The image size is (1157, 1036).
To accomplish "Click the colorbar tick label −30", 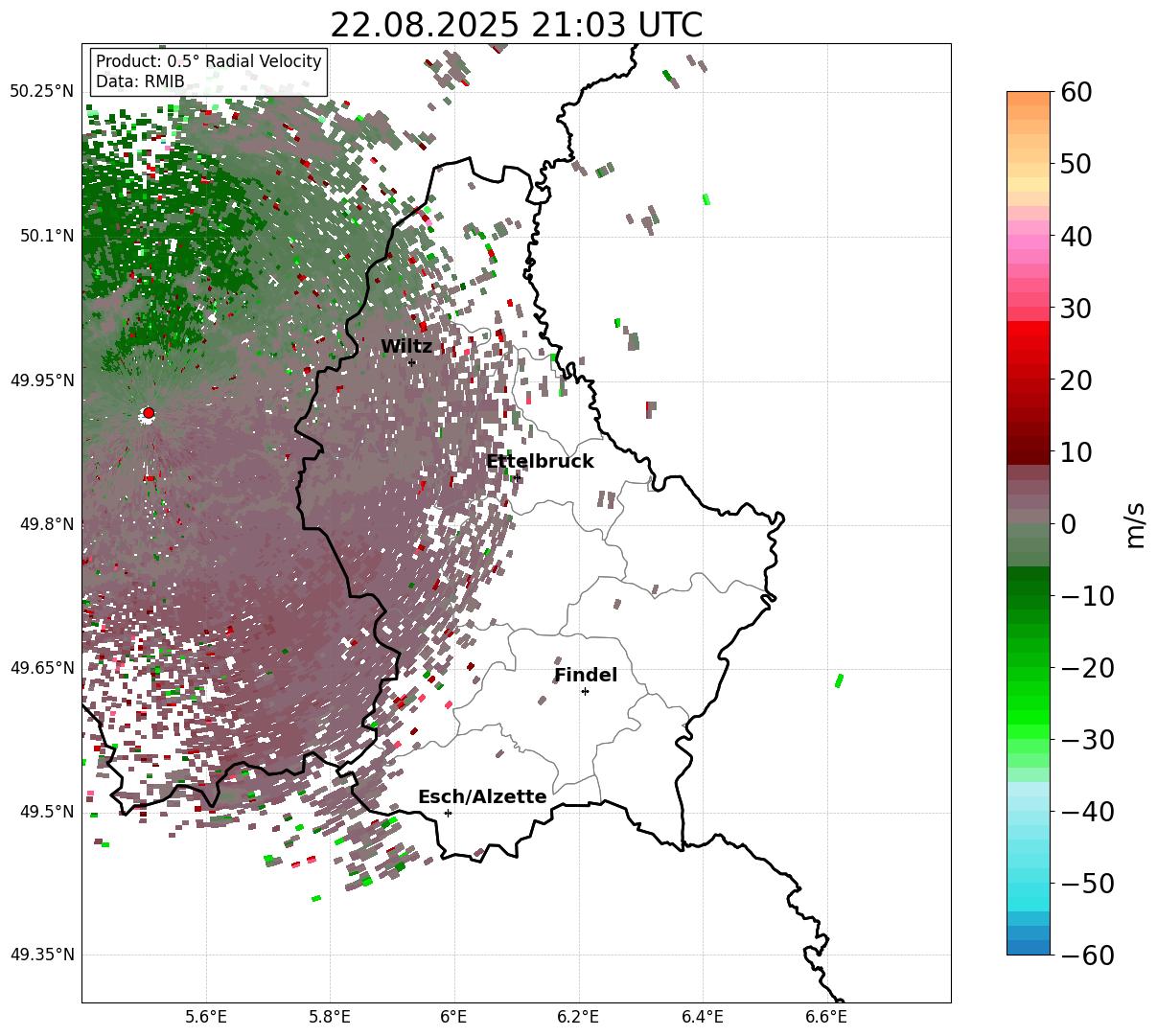I will coord(1087,740).
